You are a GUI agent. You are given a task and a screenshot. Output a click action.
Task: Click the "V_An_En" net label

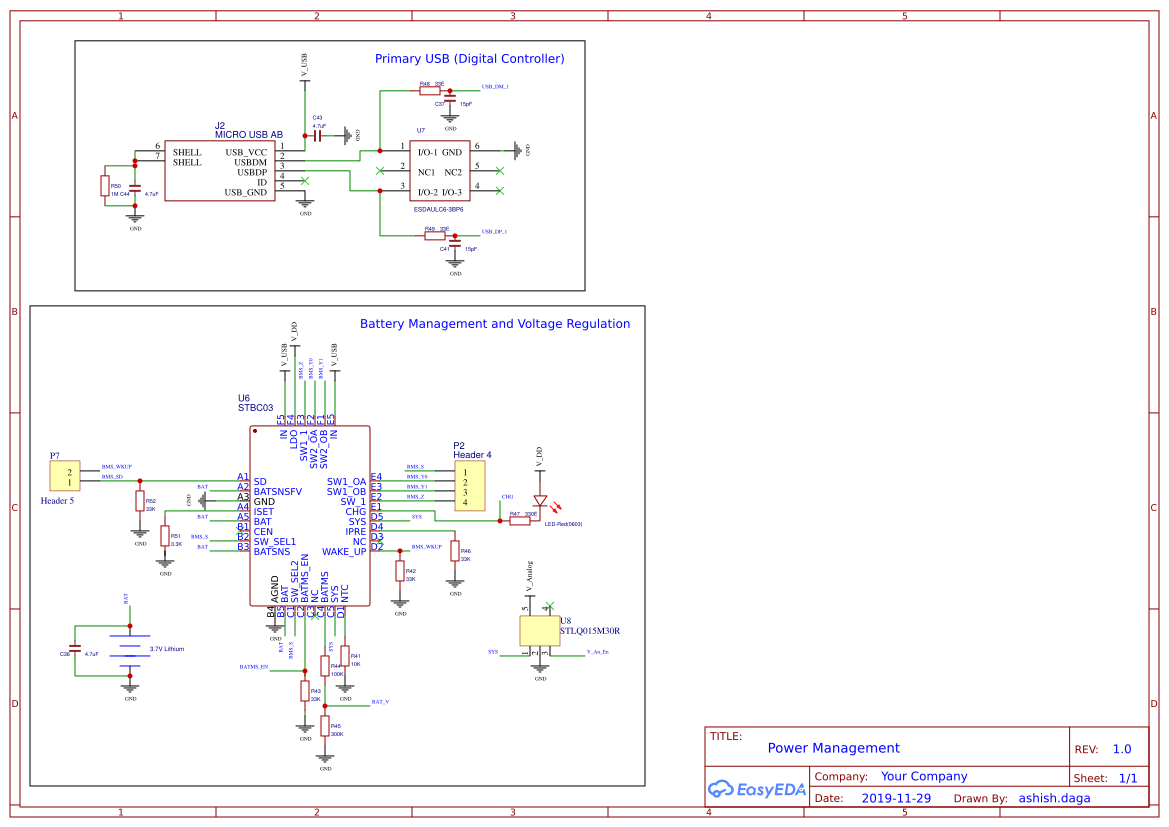pyautogui.click(x=597, y=652)
